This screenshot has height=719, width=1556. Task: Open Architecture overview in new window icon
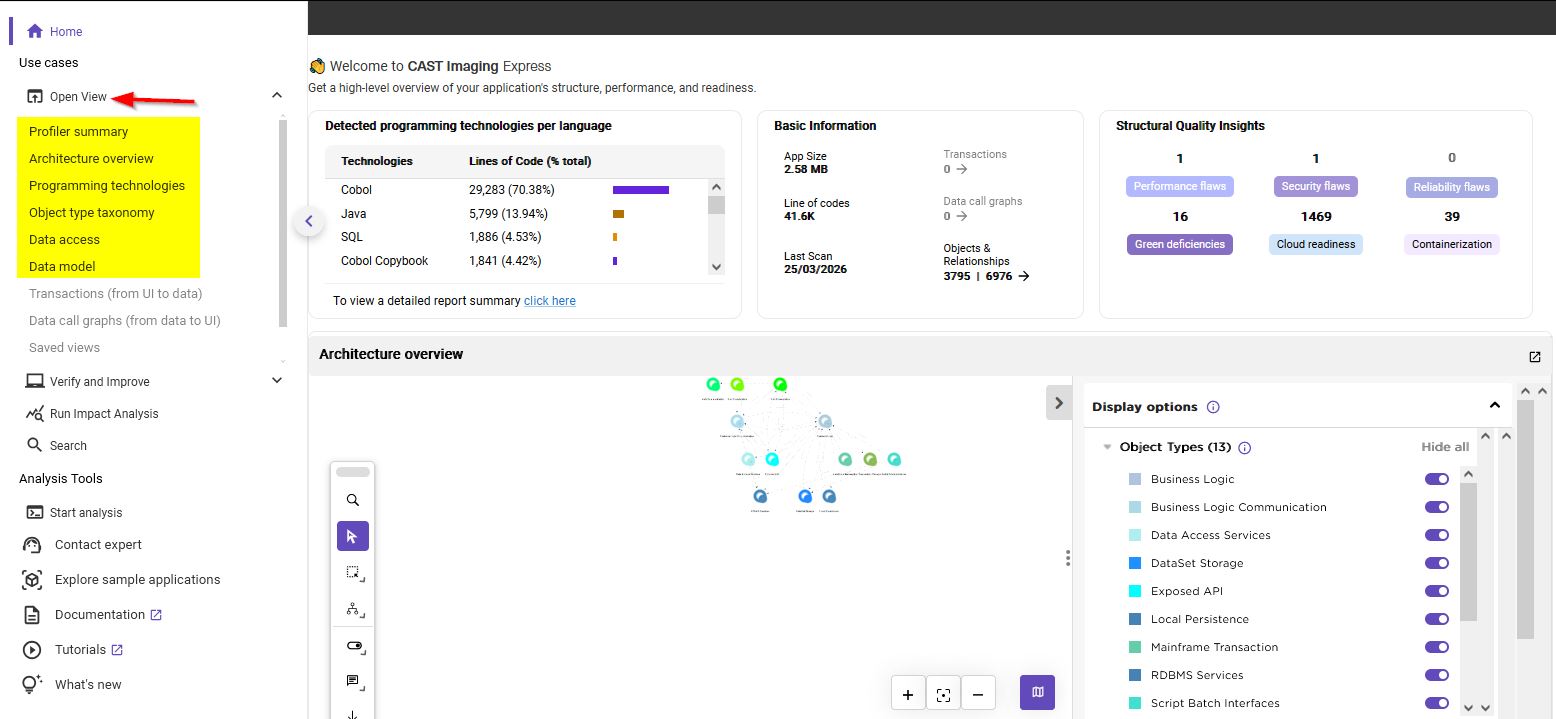pos(1534,357)
